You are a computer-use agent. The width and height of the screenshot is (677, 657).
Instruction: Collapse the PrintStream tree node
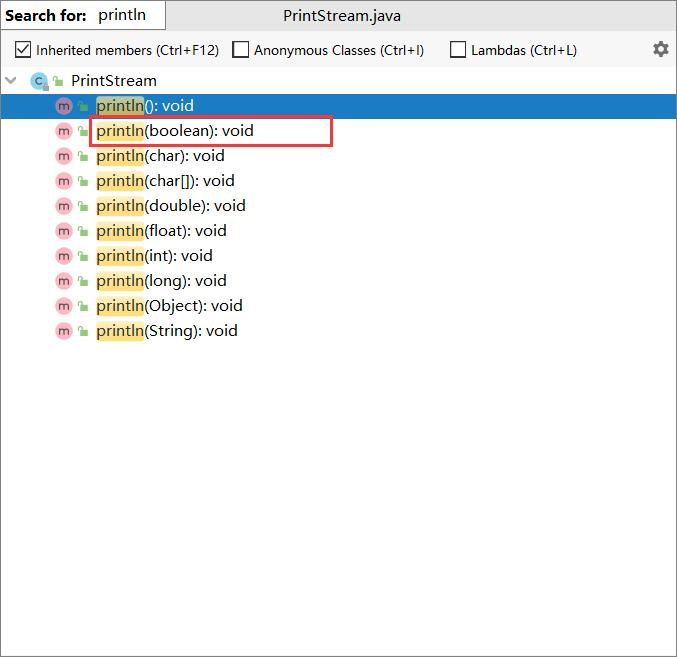11,80
